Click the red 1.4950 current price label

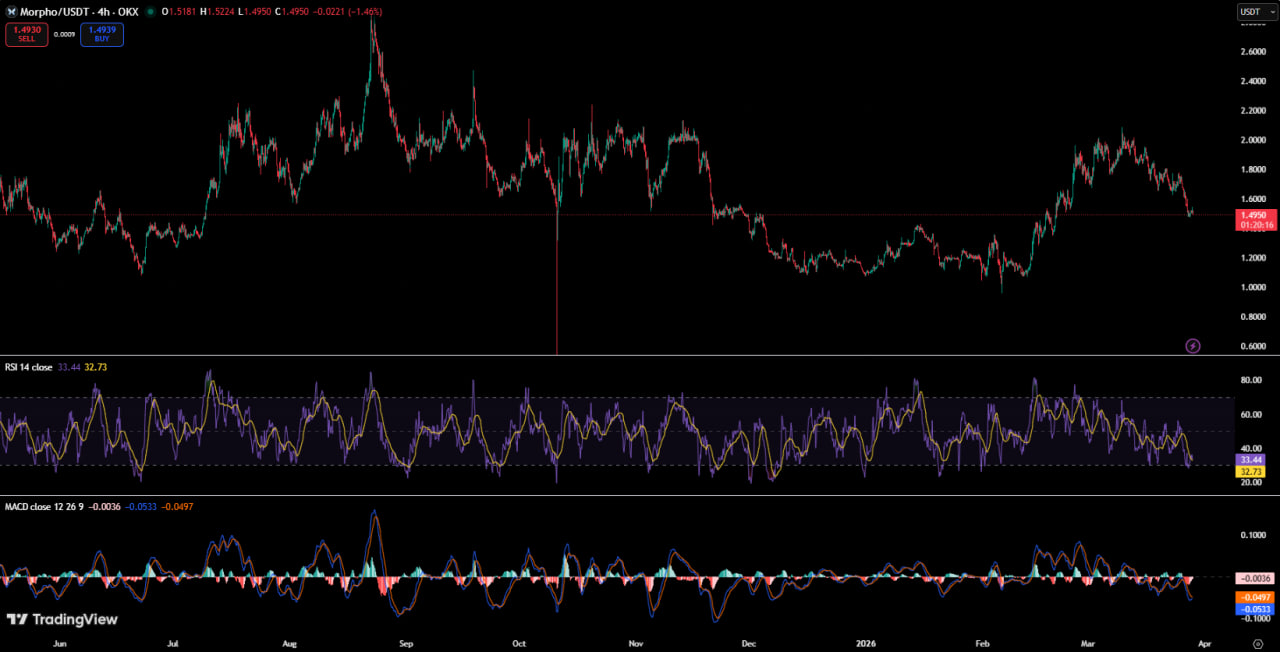[x=1256, y=215]
